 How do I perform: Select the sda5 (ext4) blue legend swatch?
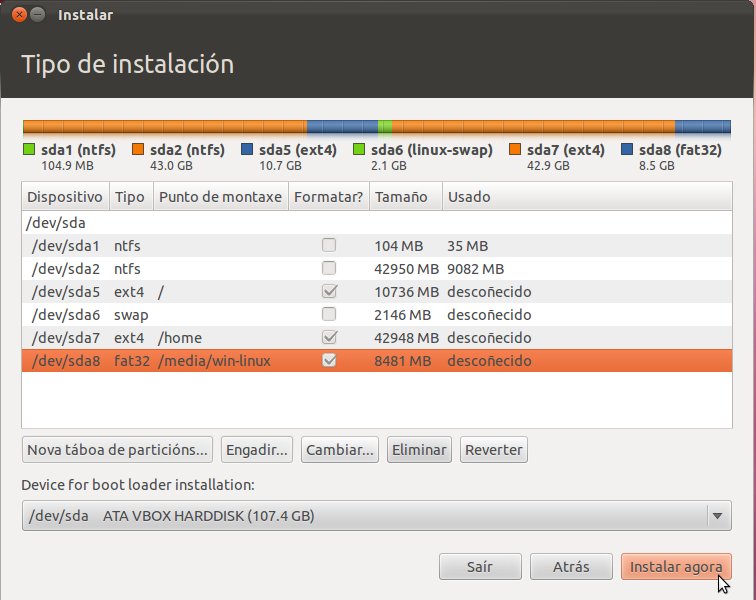click(x=247, y=149)
